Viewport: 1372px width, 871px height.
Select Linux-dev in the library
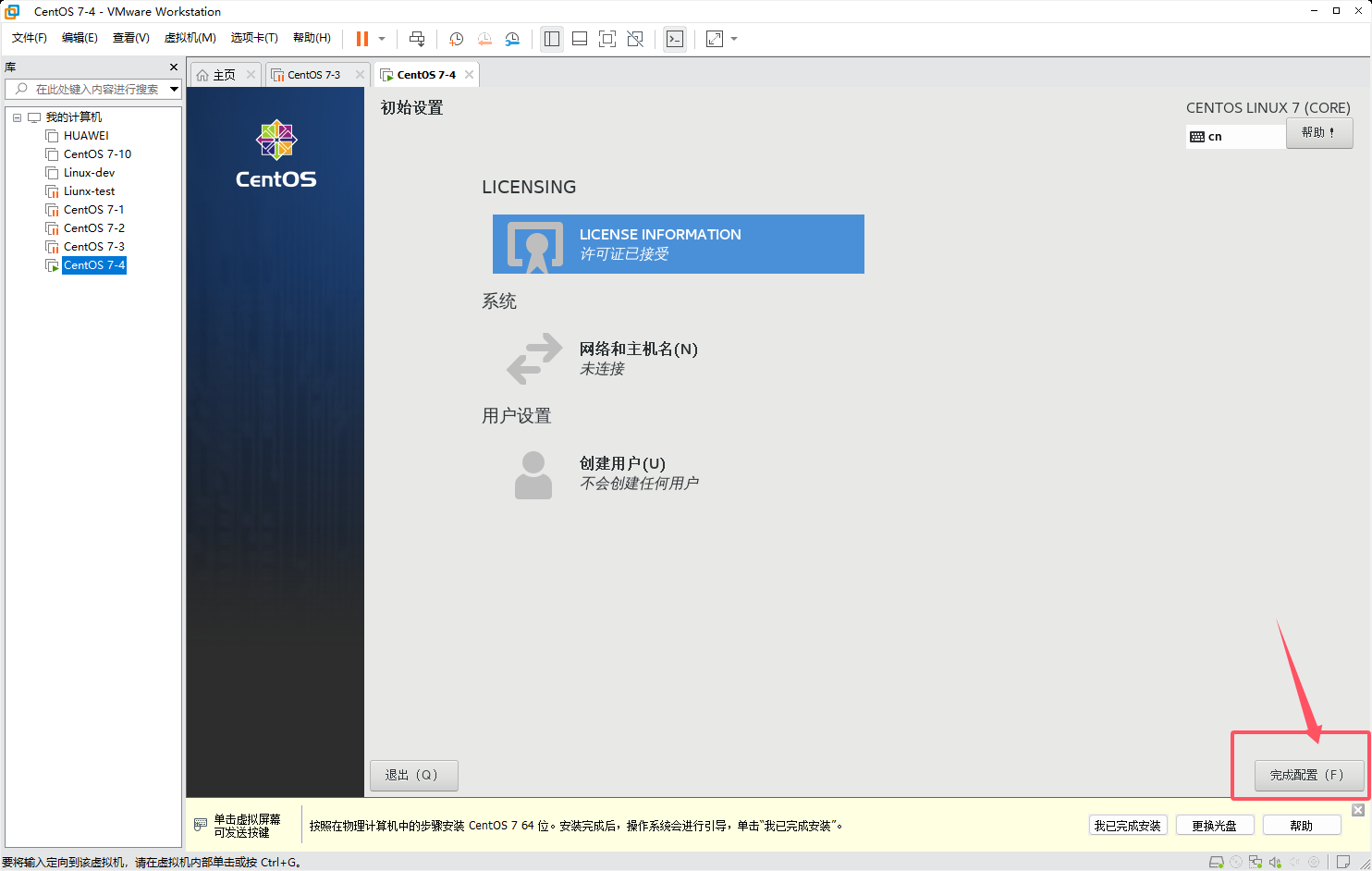point(89,173)
